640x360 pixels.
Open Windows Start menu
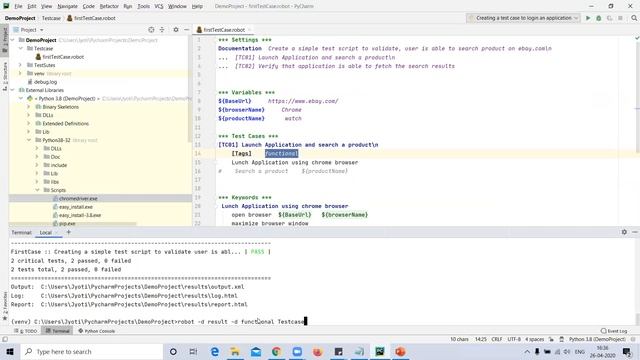10,351
